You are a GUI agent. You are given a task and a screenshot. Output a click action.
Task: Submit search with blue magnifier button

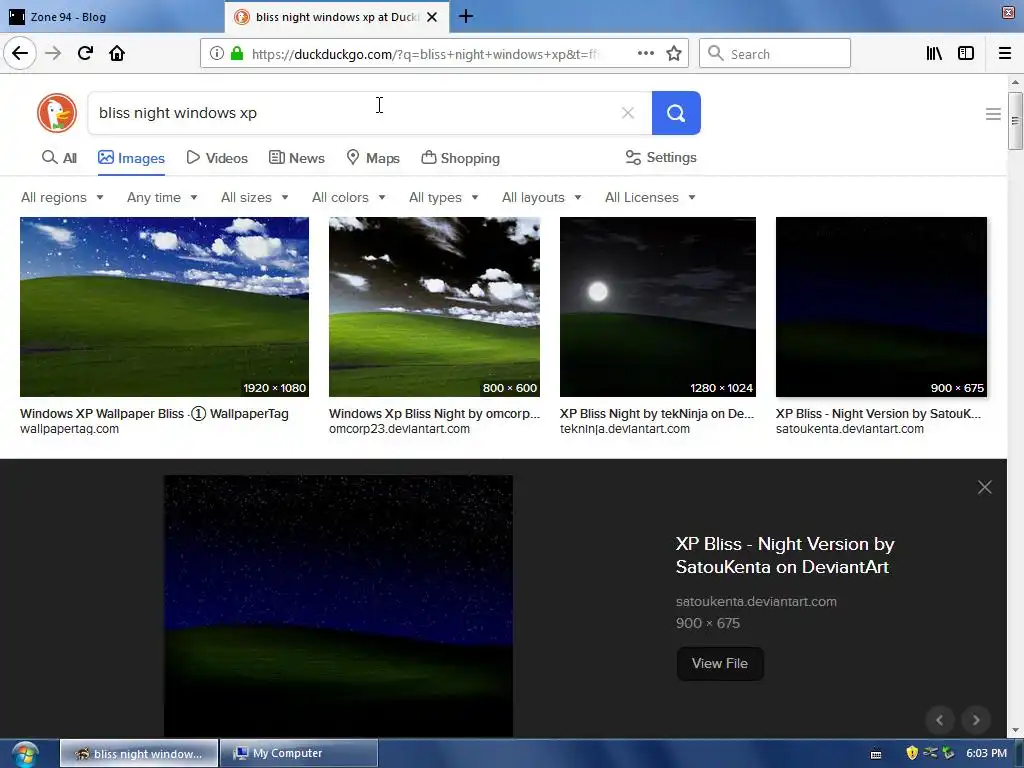coord(676,113)
